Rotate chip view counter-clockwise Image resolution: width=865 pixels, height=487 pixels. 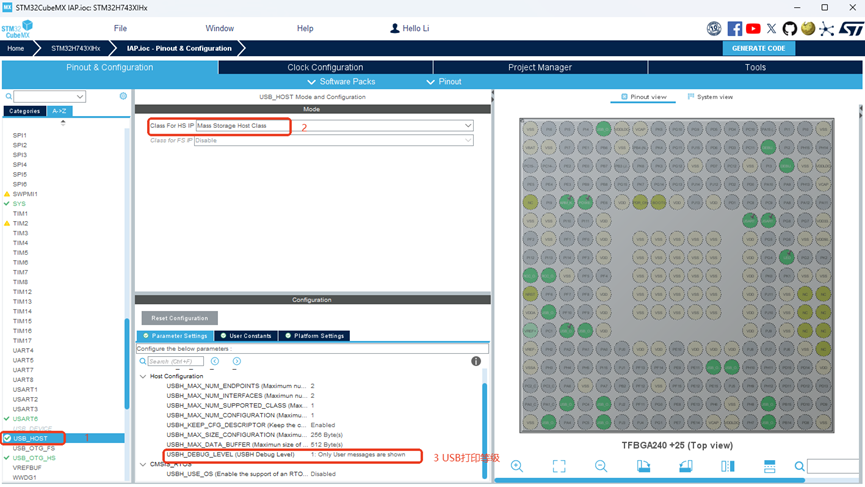pos(685,466)
